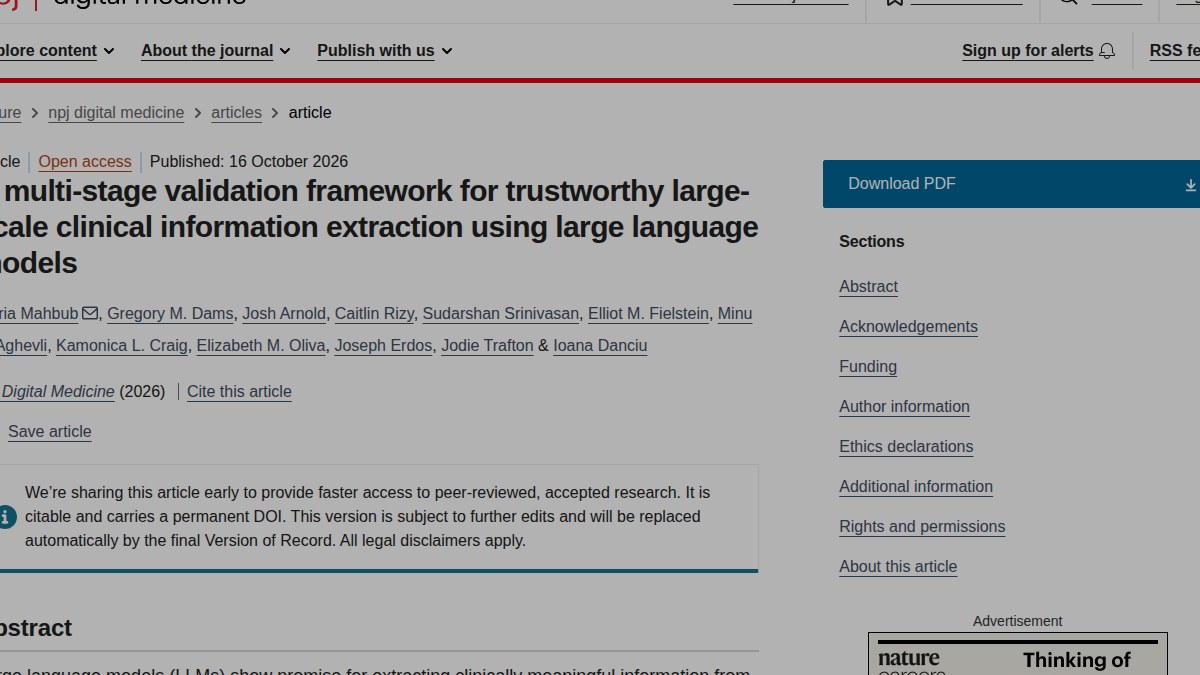Open the RSS feed link
The height and width of the screenshot is (675, 1200).
pos(1174,51)
